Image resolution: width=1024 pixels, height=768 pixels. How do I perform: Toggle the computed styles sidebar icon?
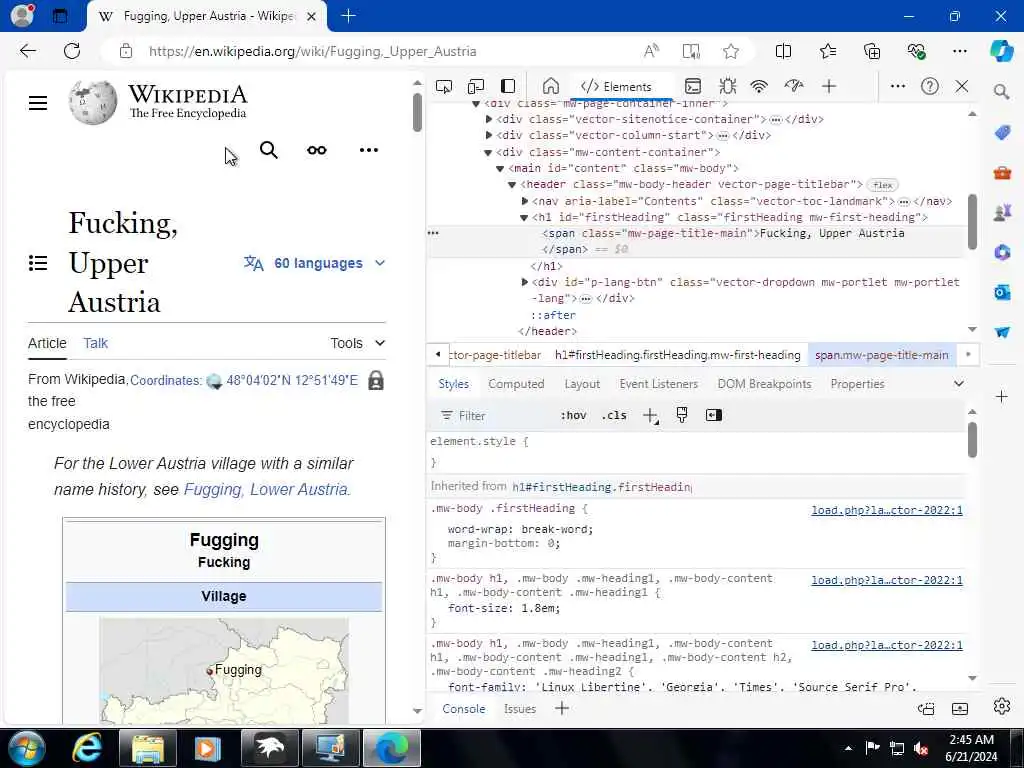coord(713,415)
